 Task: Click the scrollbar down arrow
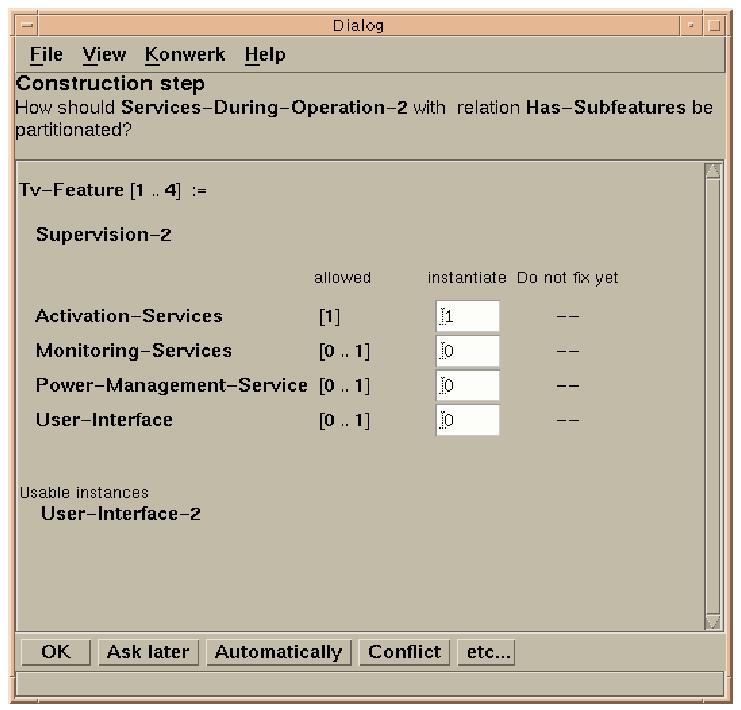pos(713,622)
